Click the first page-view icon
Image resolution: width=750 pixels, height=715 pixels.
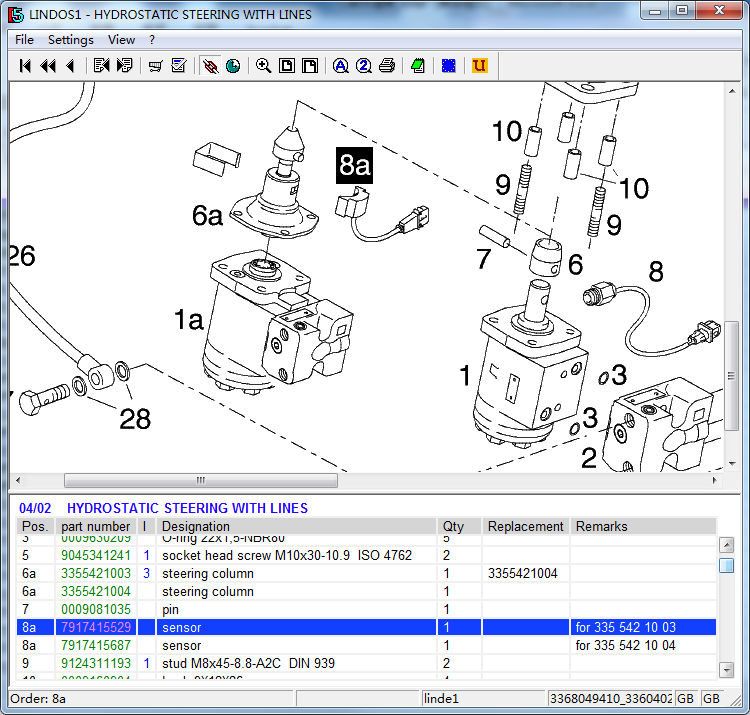pyautogui.click(x=287, y=66)
